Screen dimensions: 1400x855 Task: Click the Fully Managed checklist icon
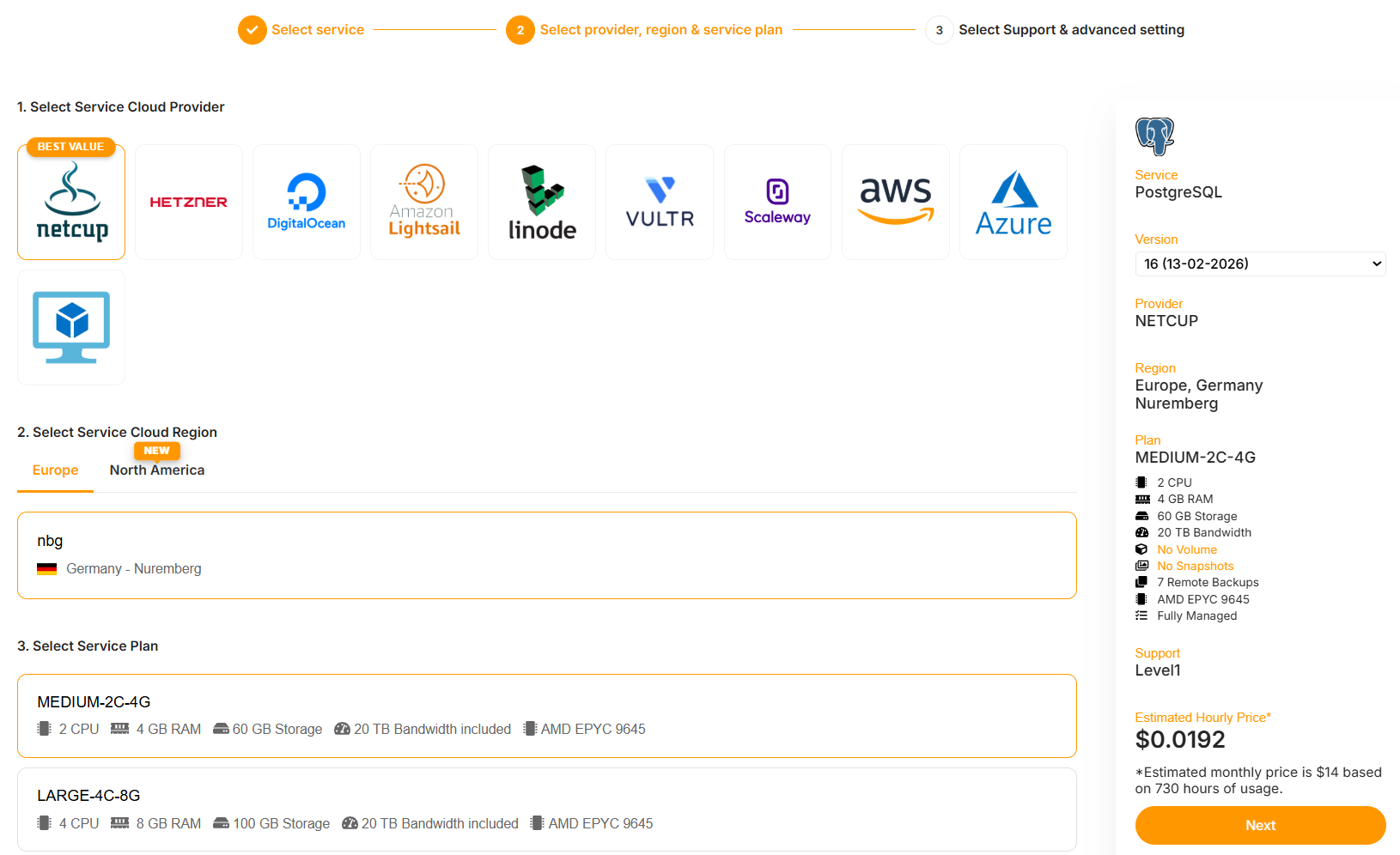coord(1141,615)
